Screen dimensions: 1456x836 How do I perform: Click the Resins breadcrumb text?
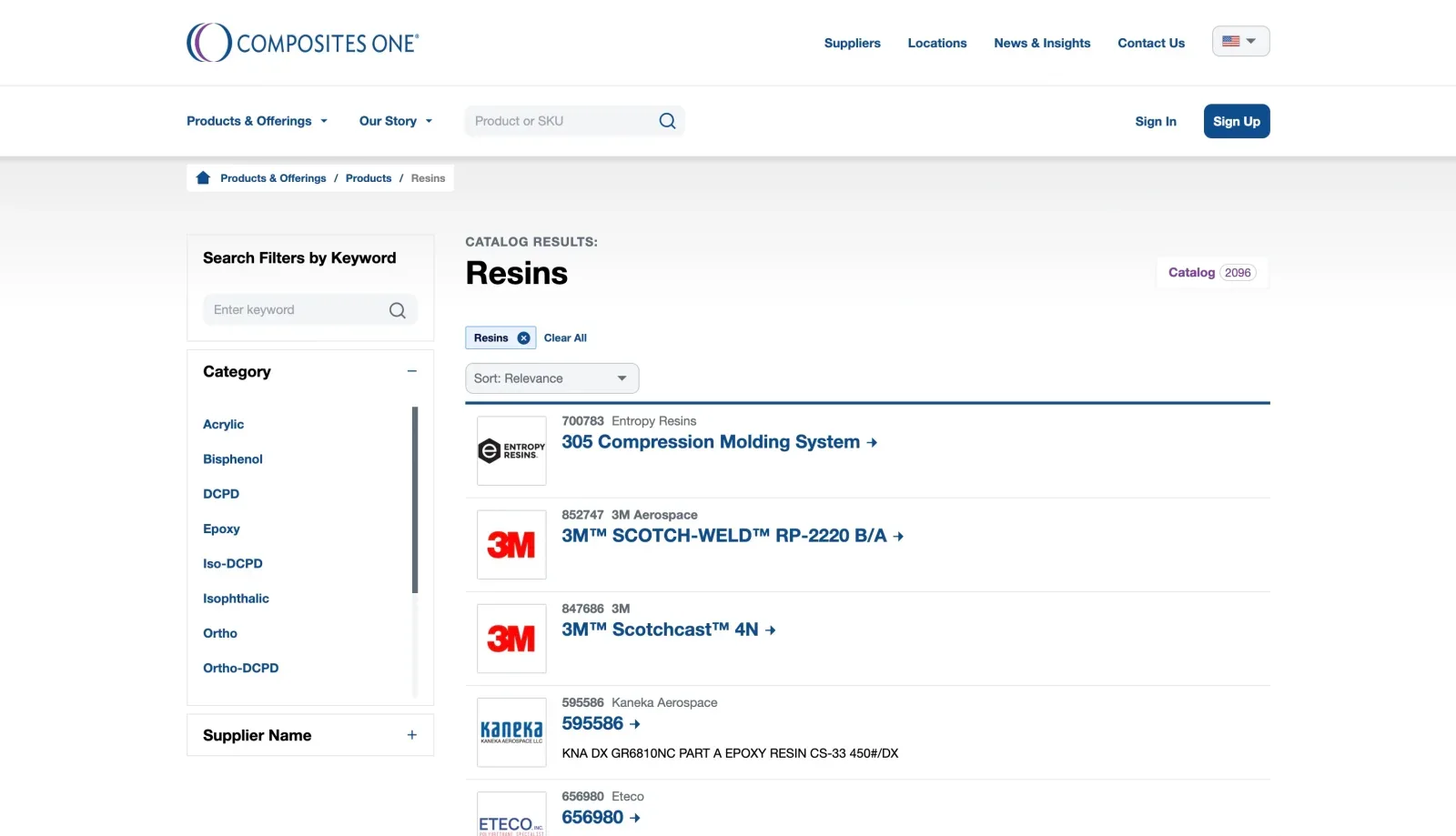click(x=428, y=177)
